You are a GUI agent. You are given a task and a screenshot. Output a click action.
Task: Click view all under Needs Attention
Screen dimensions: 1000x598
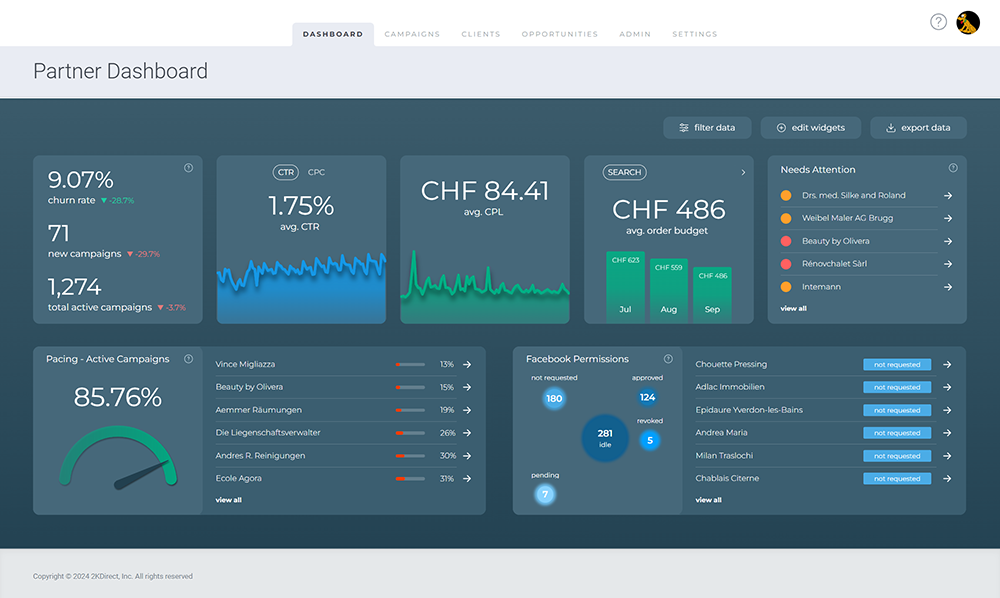[793, 308]
